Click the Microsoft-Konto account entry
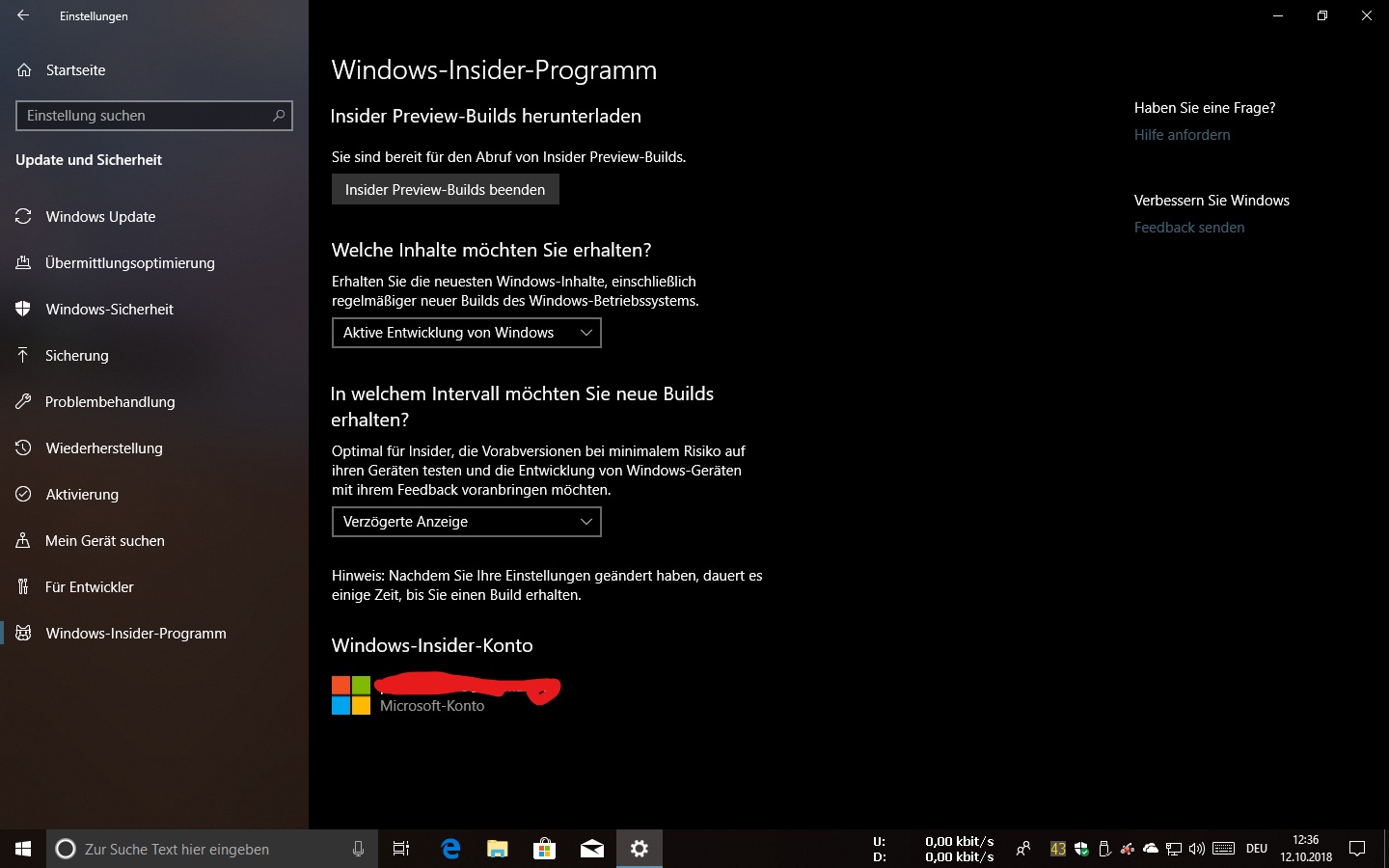Image resolution: width=1389 pixels, height=868 pixels. click(x=447, y=695)
